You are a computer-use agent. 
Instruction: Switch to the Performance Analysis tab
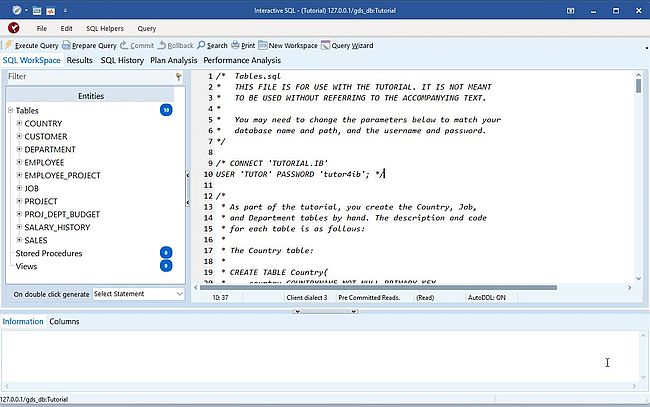[242, 60]
